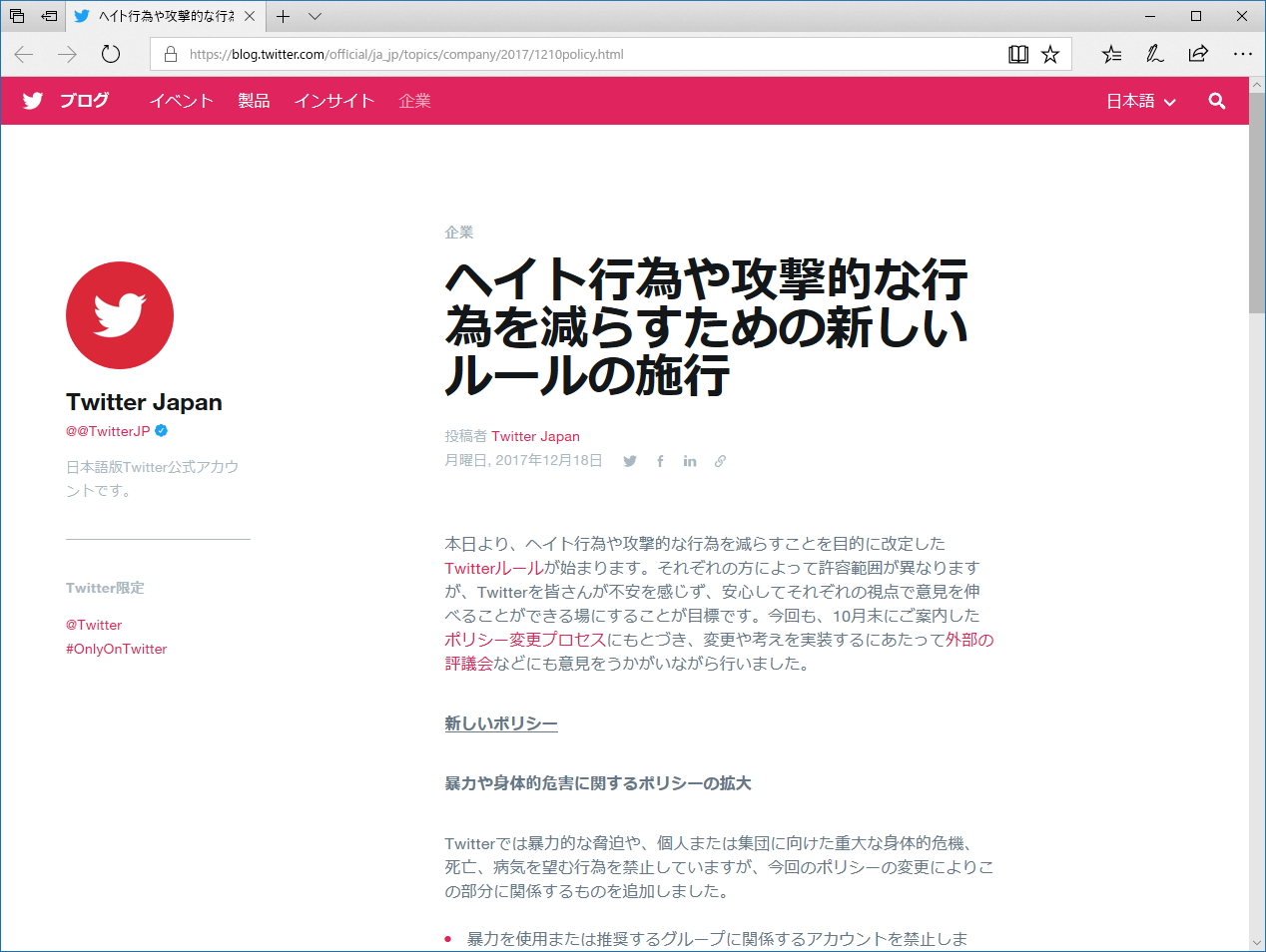Follow the #OnlyOnTwitter hashtag link
The height and width of the screenshot is (952, 1266).
pos(115,648)
